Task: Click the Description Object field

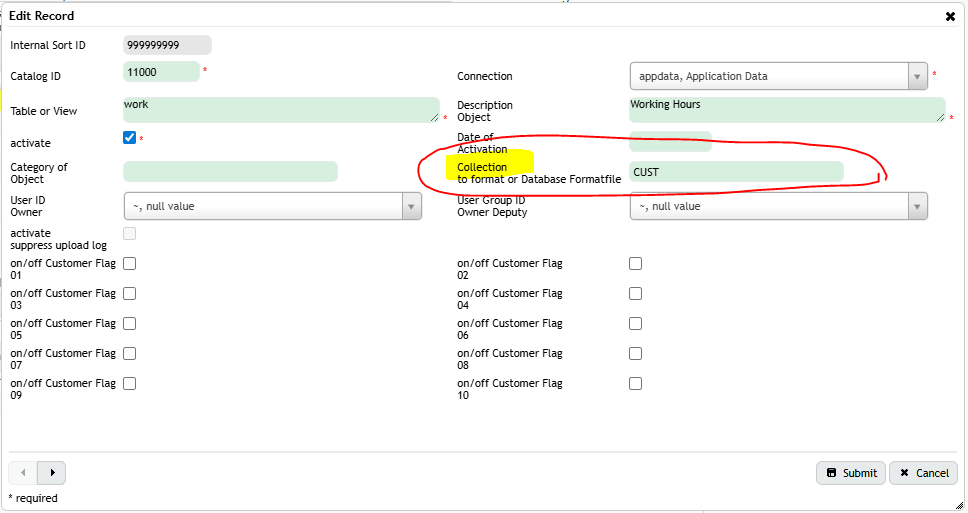Action: [x=786, y=110]
